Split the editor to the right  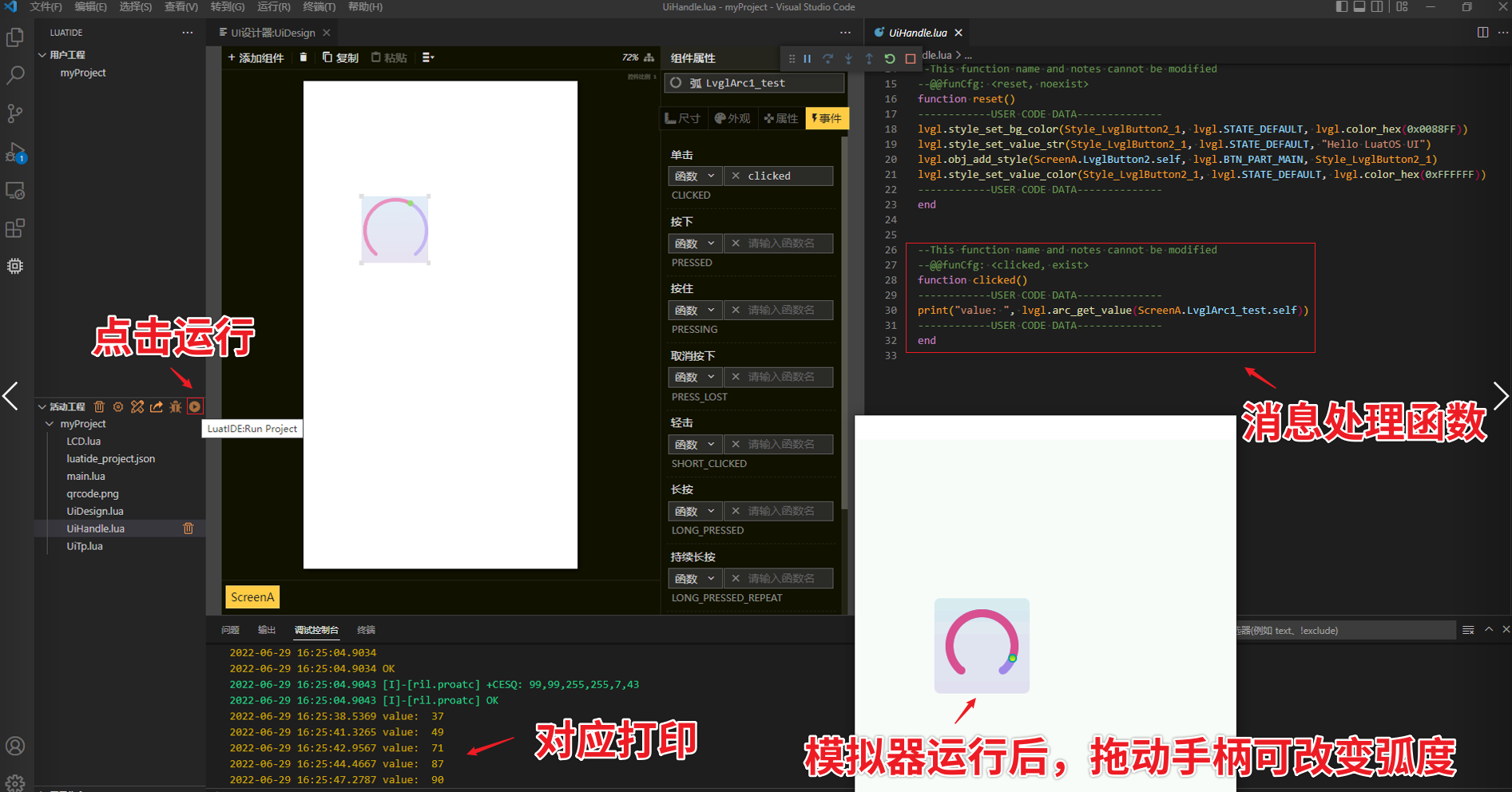pyautogui.click(x=1482, y=33)
